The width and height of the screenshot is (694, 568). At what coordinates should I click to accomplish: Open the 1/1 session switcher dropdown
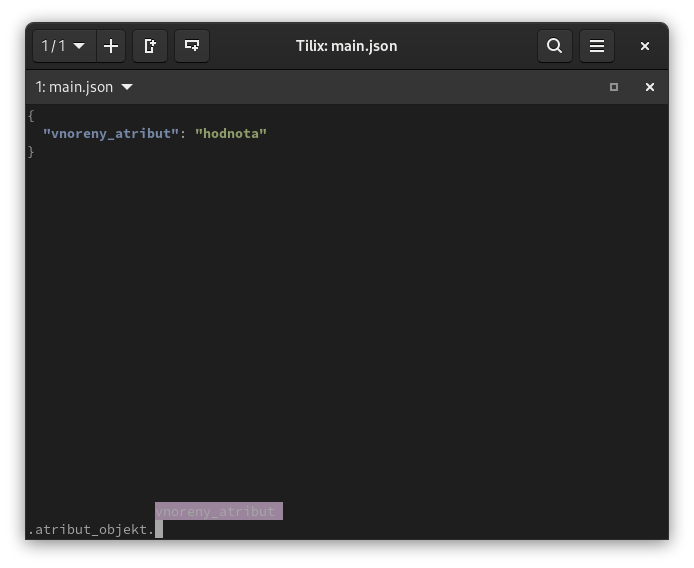coord(63,46)
